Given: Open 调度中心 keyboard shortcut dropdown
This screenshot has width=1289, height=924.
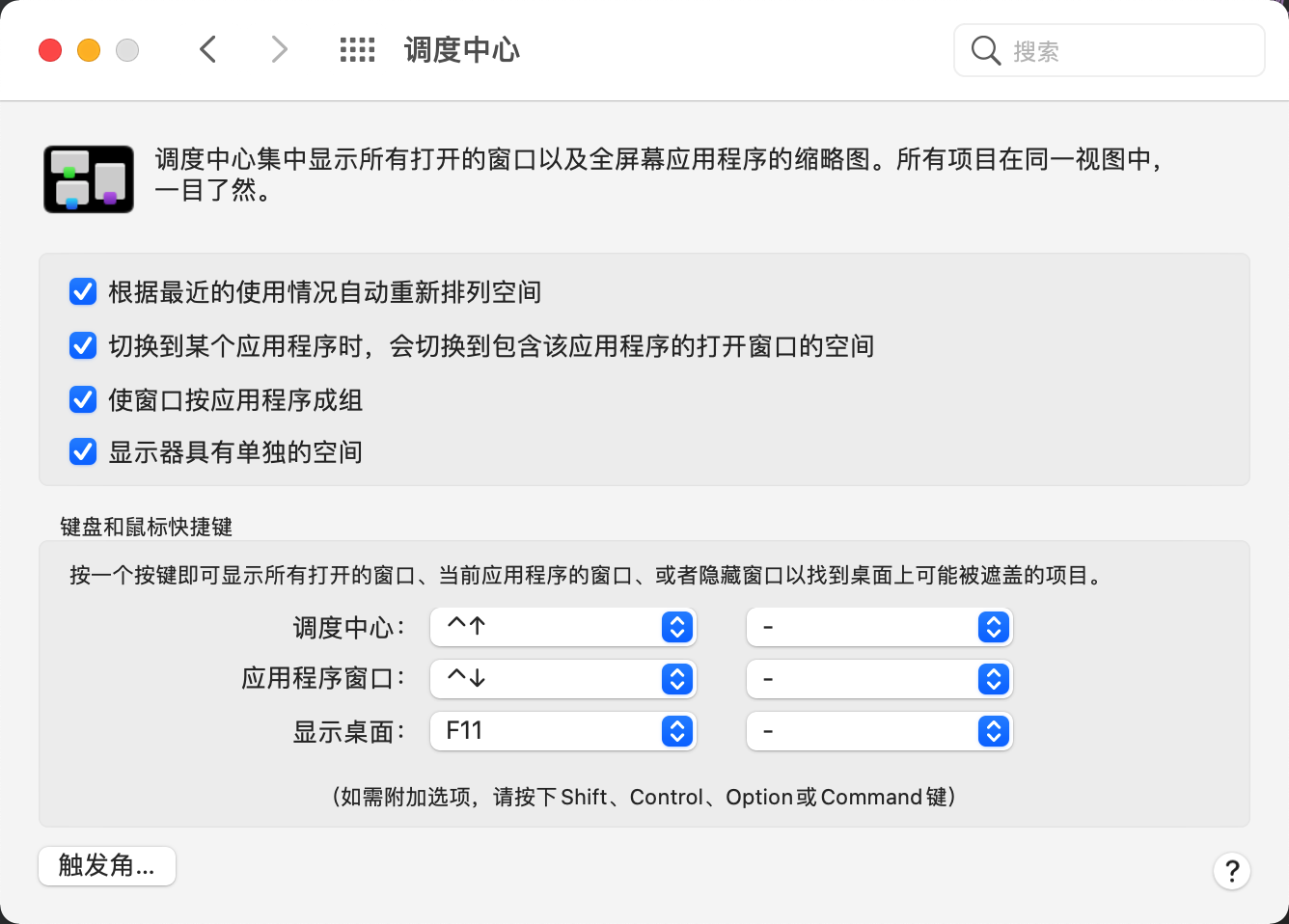Looking at the screenshot, I should pos(563,627).
